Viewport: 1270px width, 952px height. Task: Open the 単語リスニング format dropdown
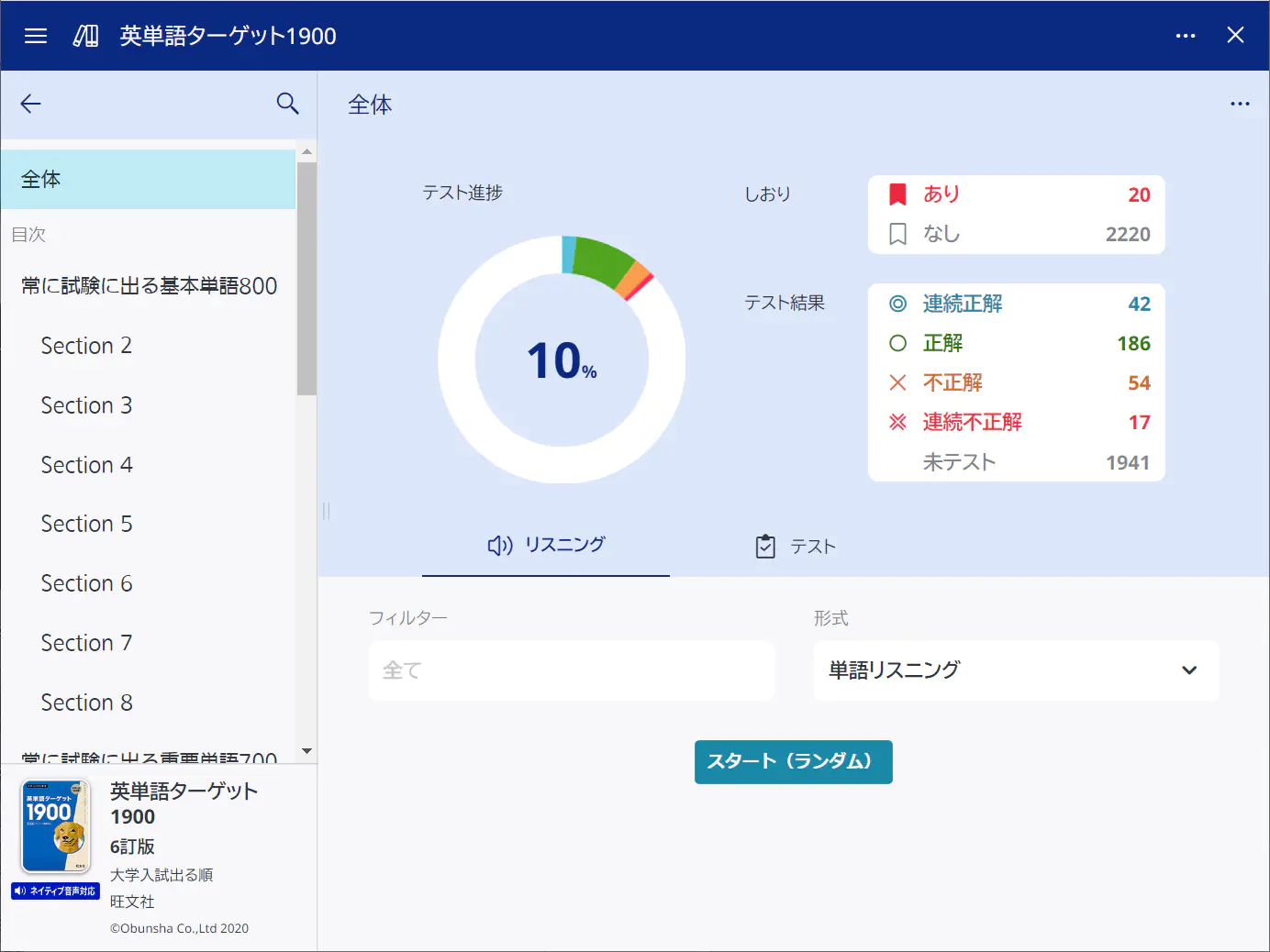(x=1016, y=670)
